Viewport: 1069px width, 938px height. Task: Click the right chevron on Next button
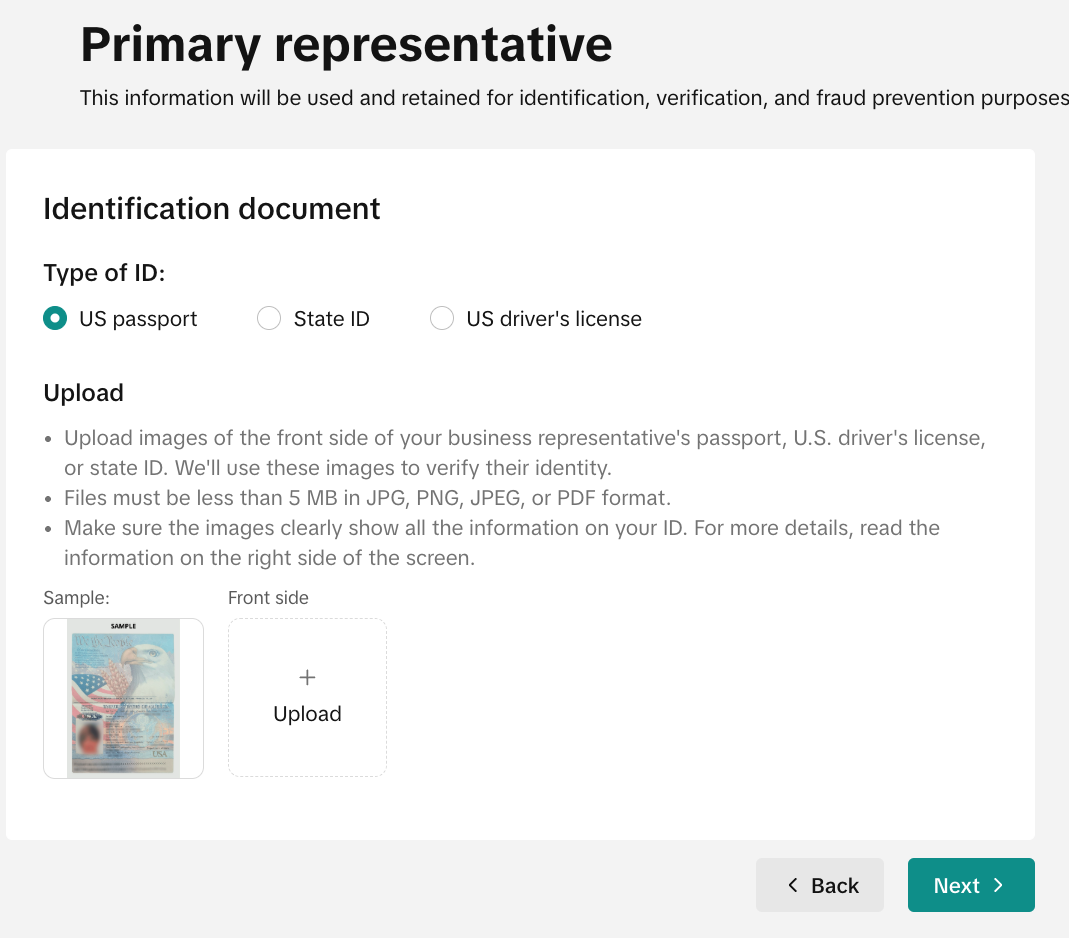998,885
